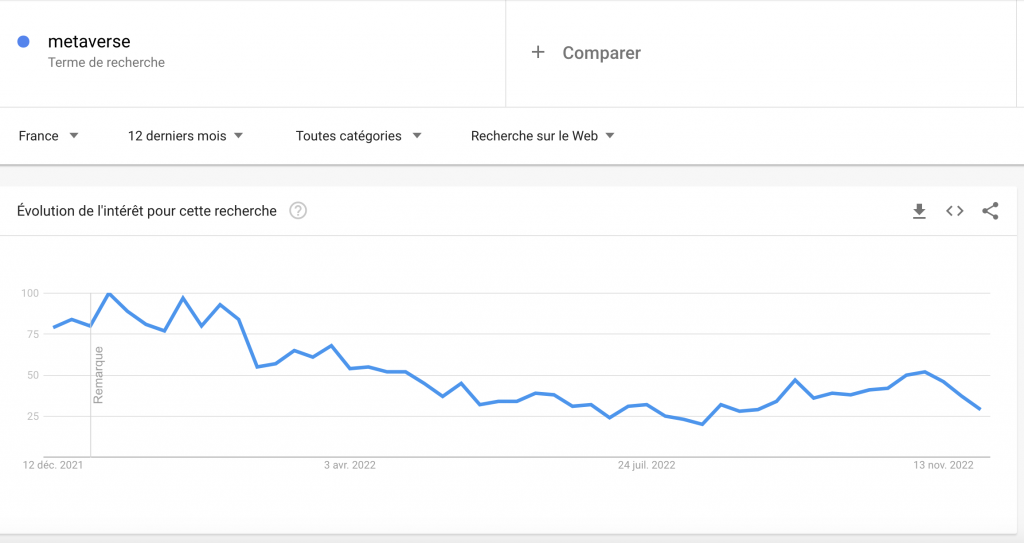Click the Terme de recherche subtitle
This screenshot has width=1024, height=543.
(106, 62)
